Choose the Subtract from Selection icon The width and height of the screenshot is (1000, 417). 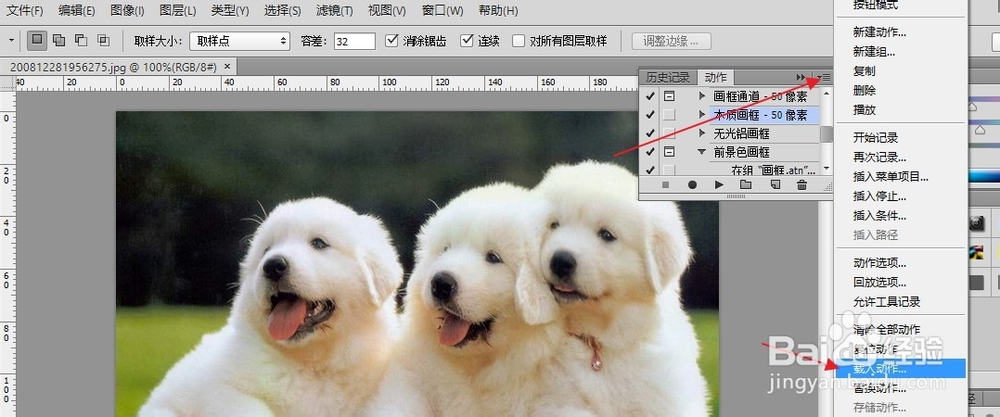81,41
